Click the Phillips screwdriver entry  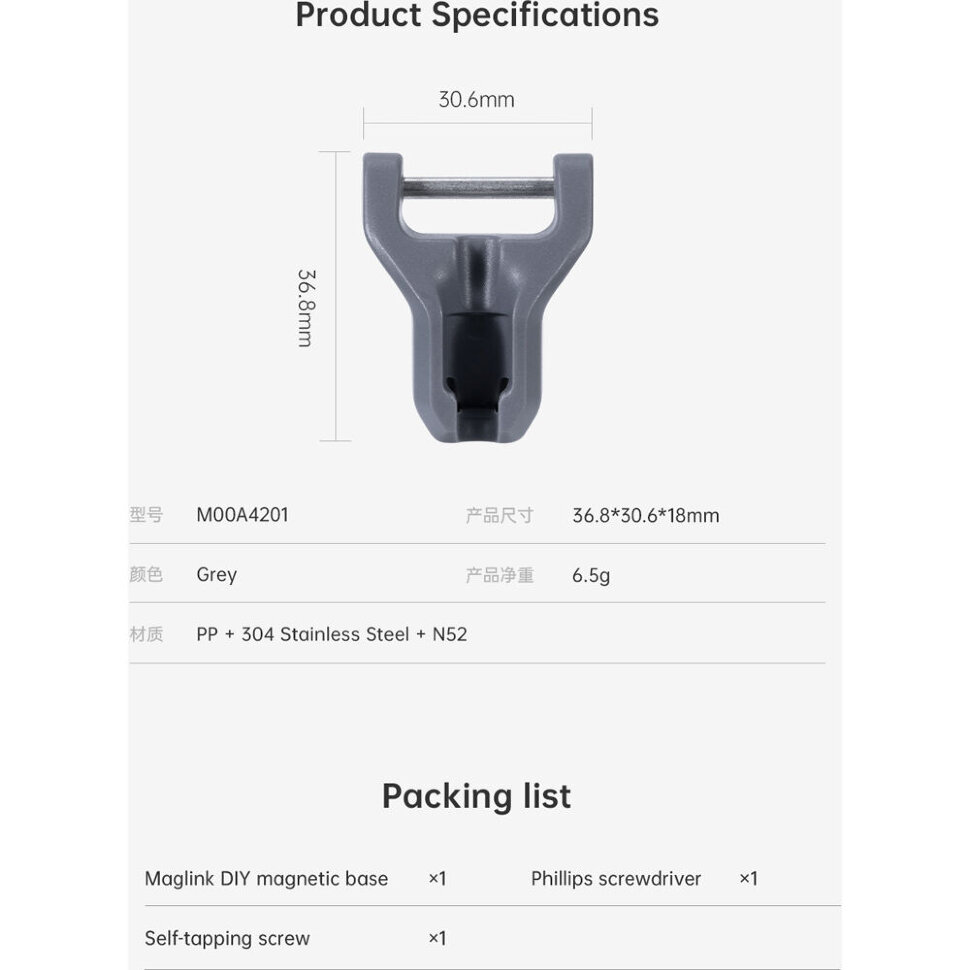click(616, 879)
